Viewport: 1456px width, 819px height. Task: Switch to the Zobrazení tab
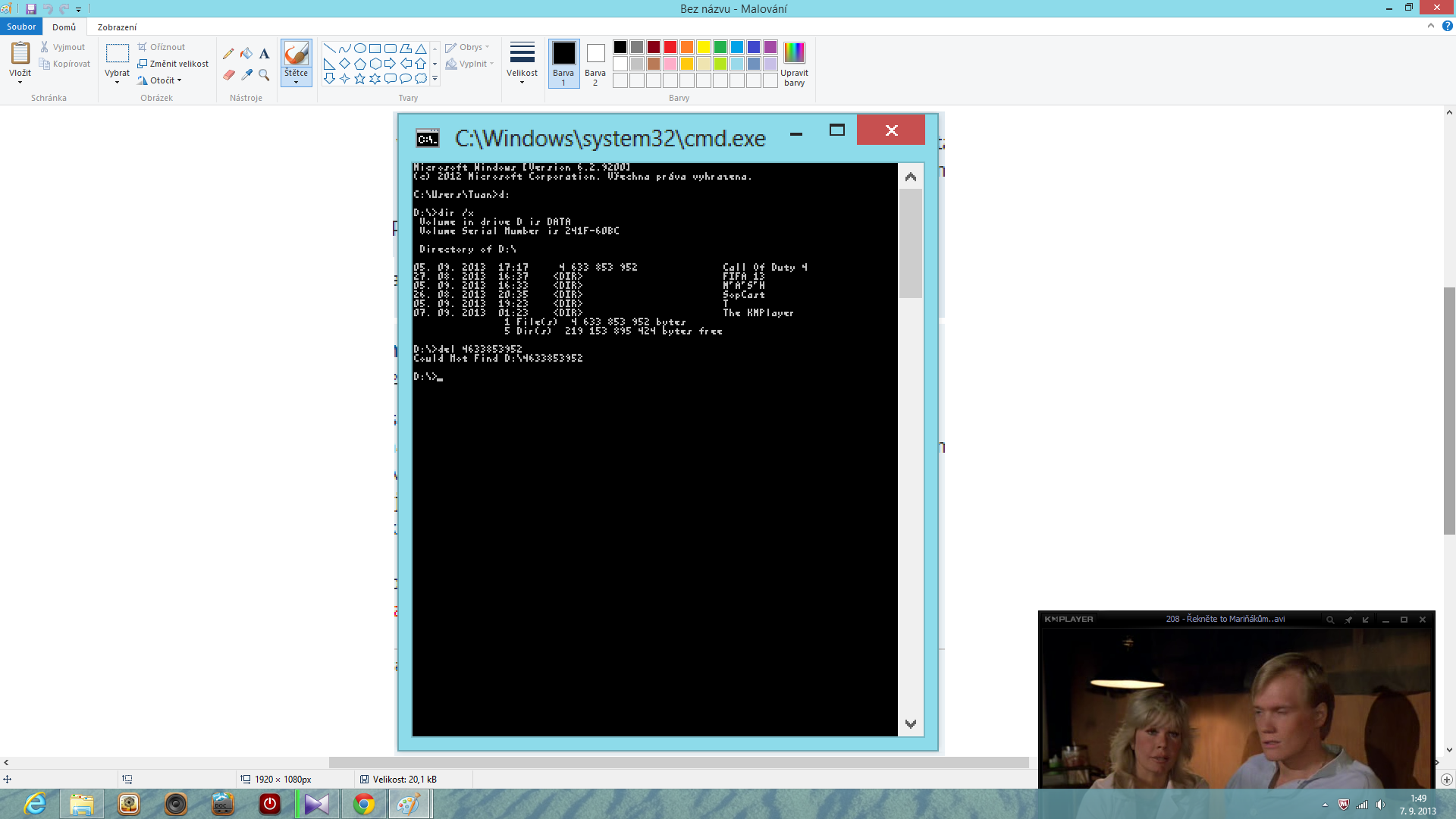point(117,27)
